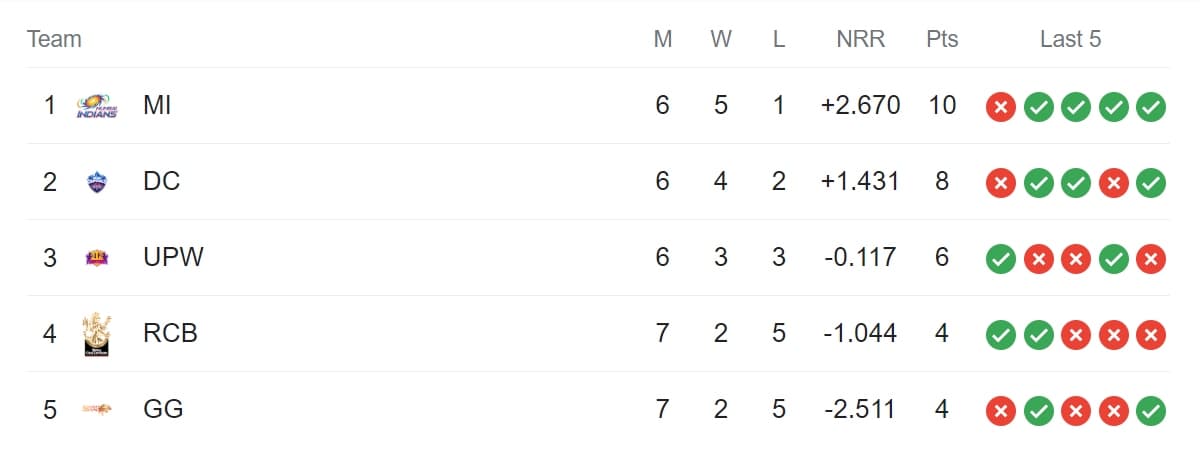The height and width of the screenshot is (451, 1200).
Task: Click DC's last green win icon
Action: pos(1152,182)
